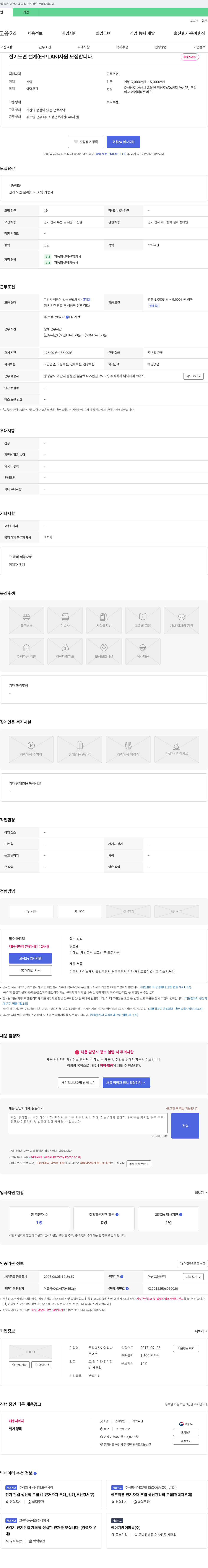This screenshot has width=208, height=1568.
Task: Open the 채용정보 menu
Action: click(x=35, y=34)
